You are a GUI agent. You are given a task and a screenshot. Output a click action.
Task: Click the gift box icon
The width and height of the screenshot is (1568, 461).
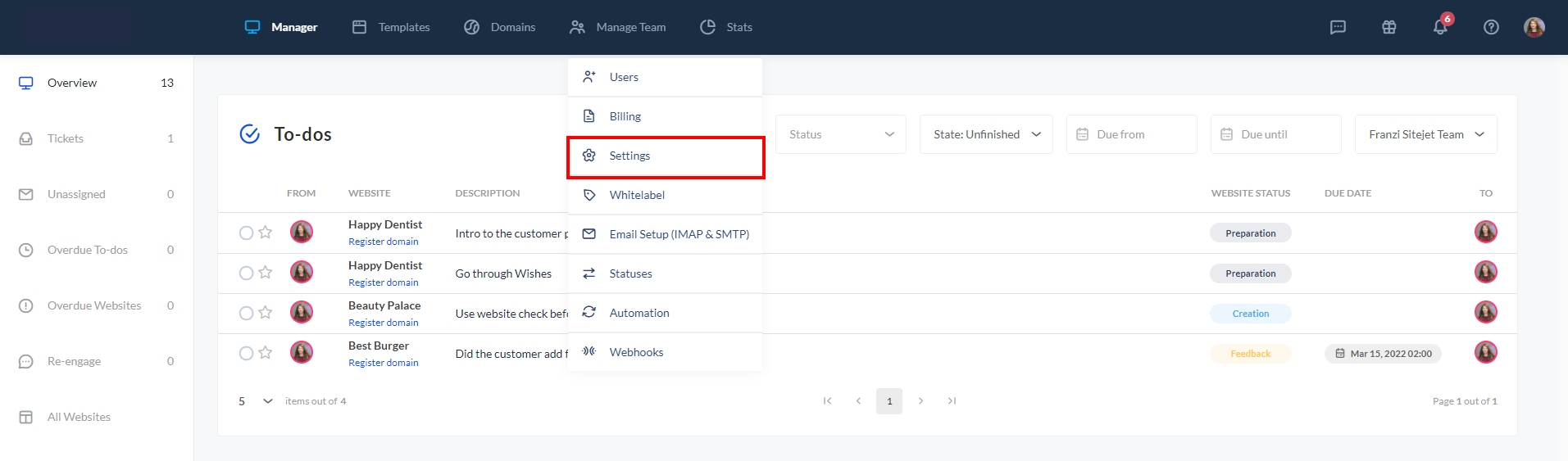[x=1388, y=27]
